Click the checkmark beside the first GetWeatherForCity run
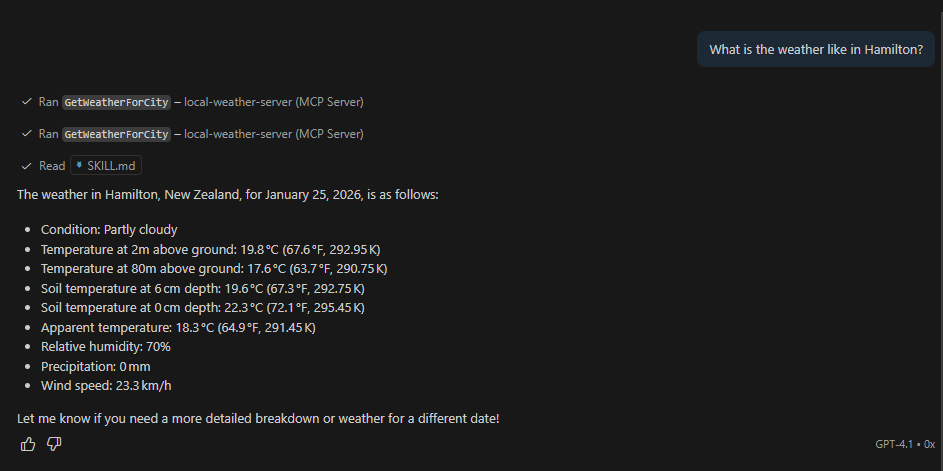 [26, 102]
